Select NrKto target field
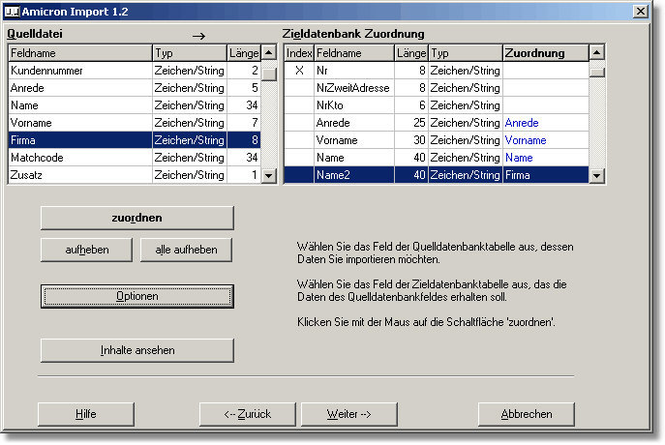This screenshot has height=445, width=665. (x=436, y=105)
